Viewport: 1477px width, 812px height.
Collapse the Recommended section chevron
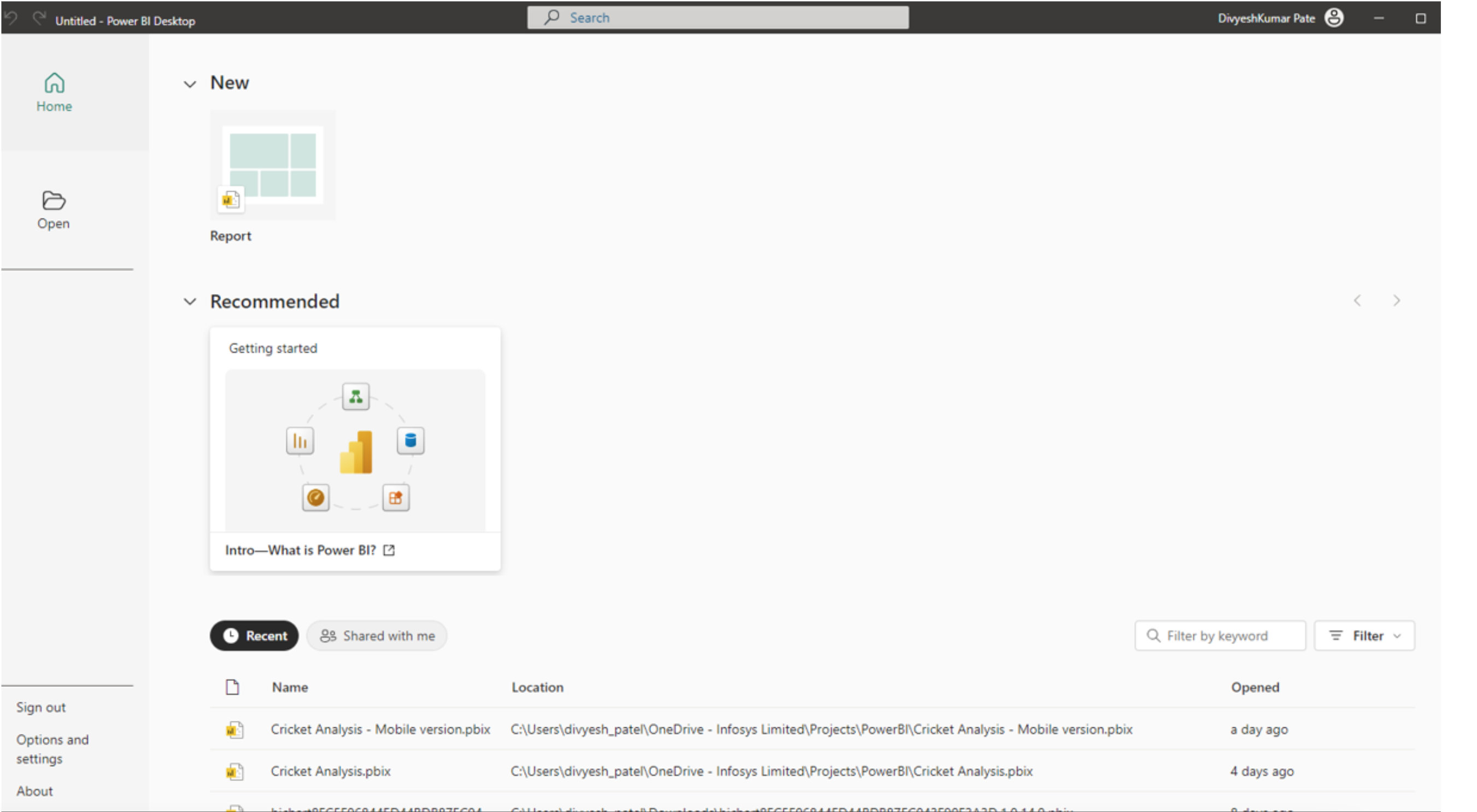(190, 302)
